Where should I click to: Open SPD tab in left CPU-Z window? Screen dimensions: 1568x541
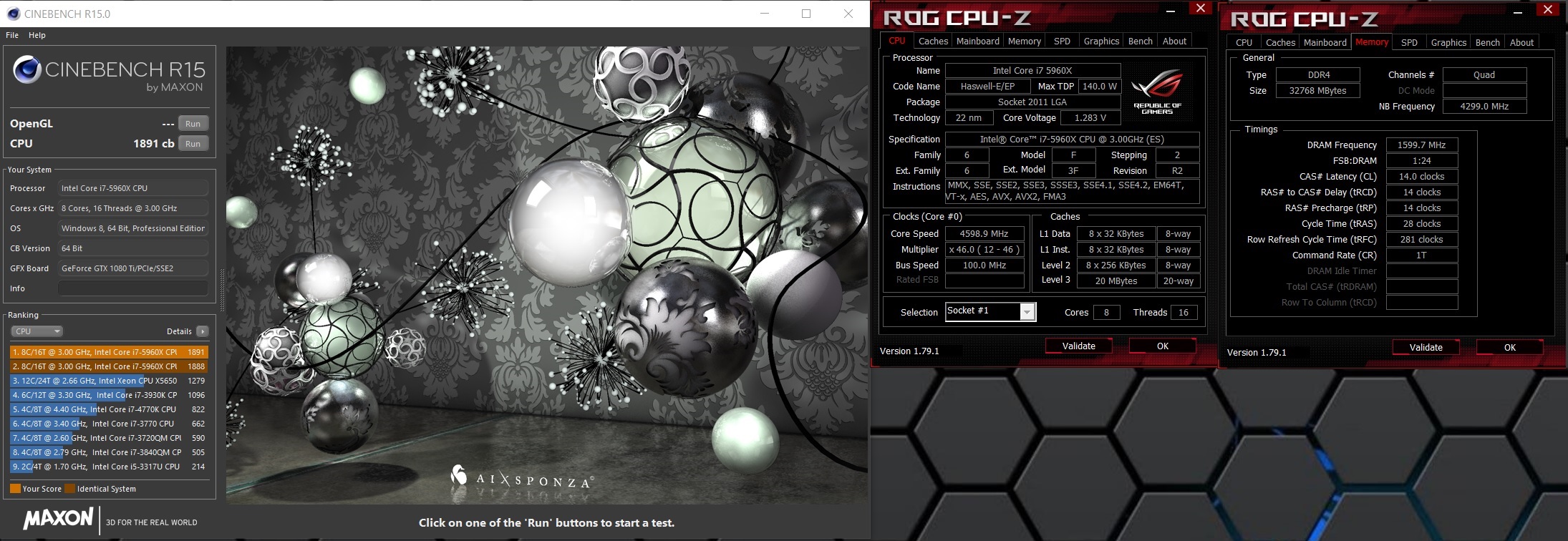click(x=1063, y=42)
